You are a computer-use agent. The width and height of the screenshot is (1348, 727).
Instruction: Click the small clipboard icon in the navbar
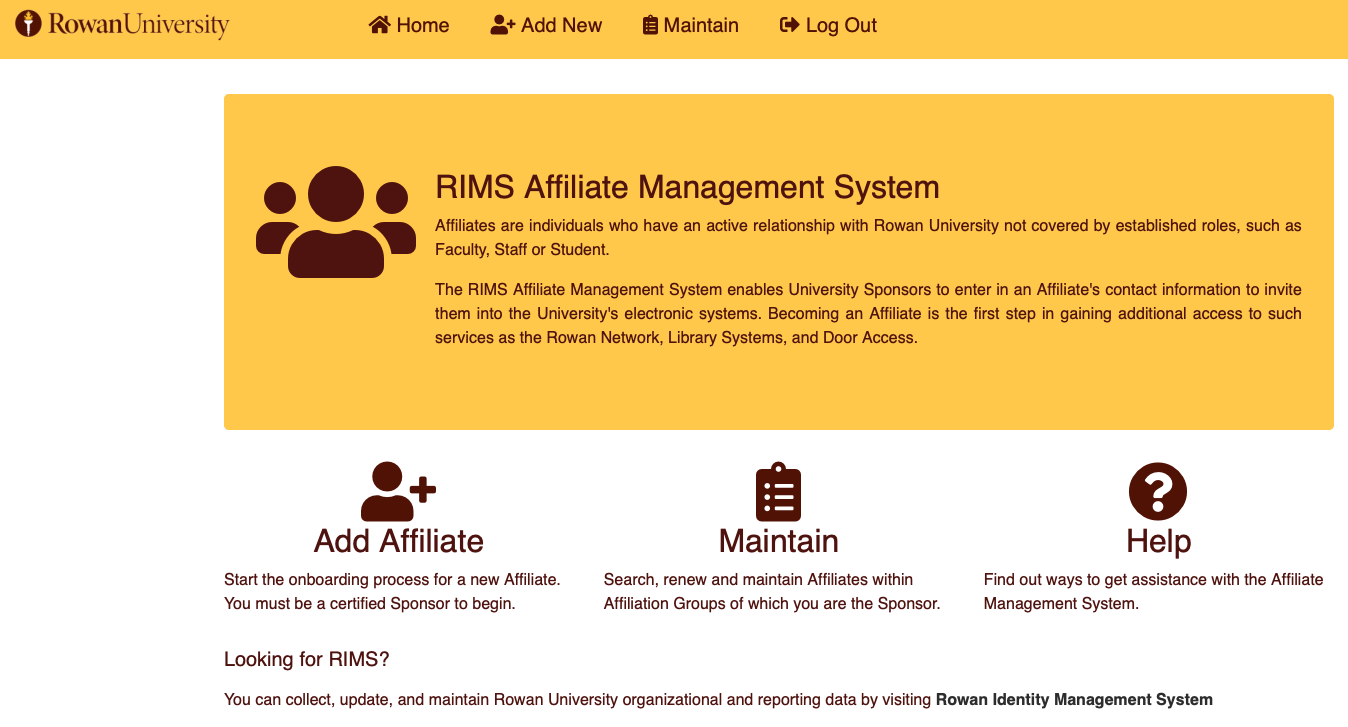coord(650,25)
